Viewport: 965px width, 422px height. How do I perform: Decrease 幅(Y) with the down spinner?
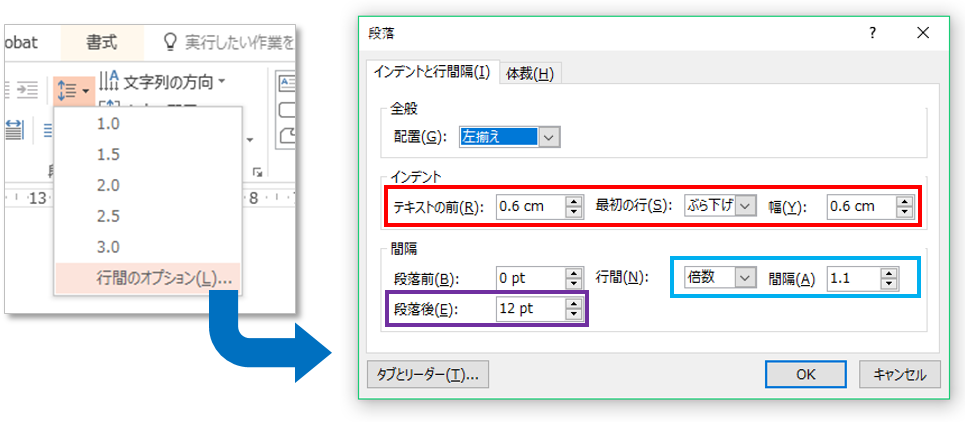(x=904, y=212)
